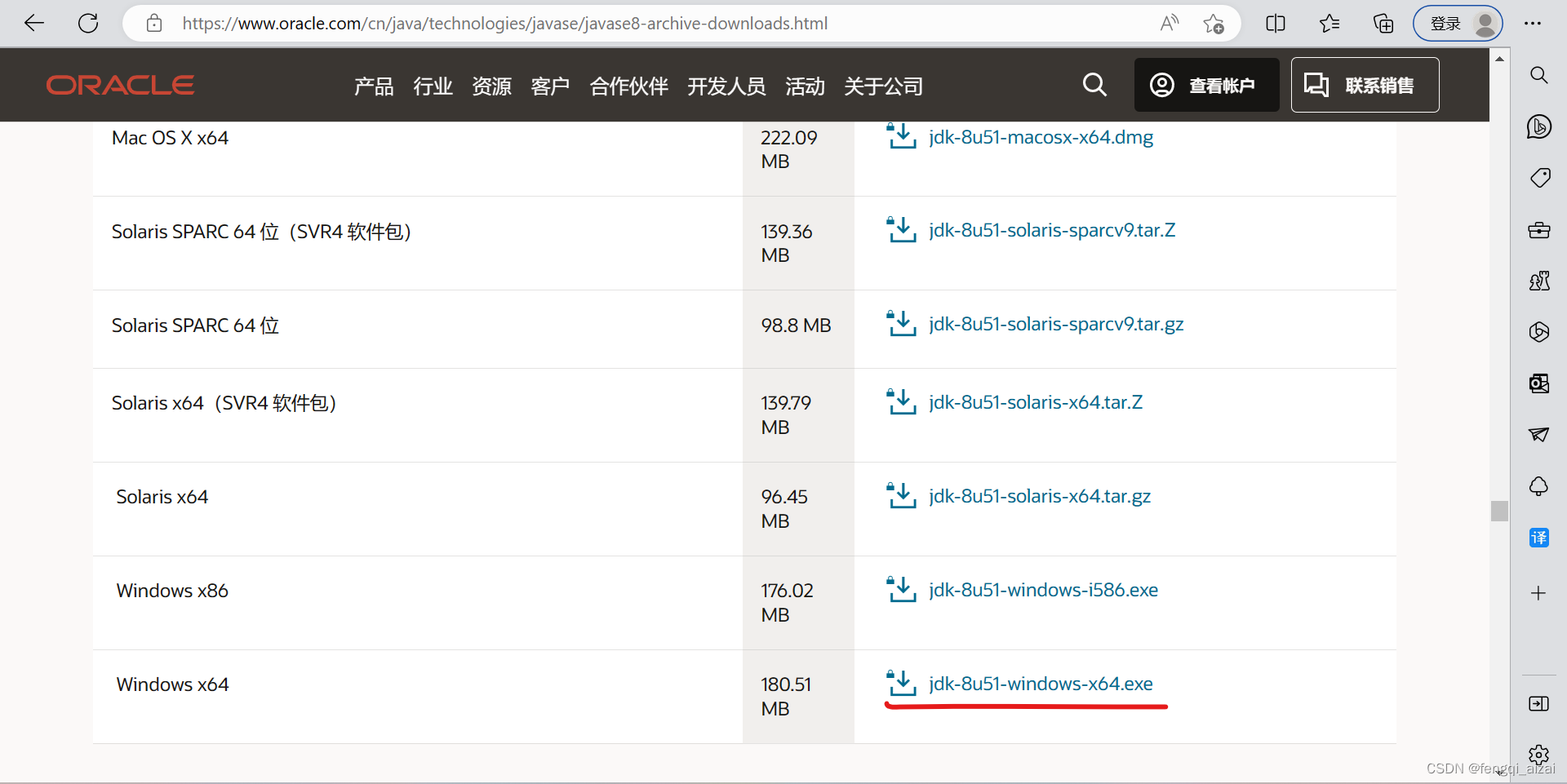Download jdk-8u51-solaris-sparcv9.tar.Z link
This screenshot has height=784, width=1567.
tap(1052, 230)
